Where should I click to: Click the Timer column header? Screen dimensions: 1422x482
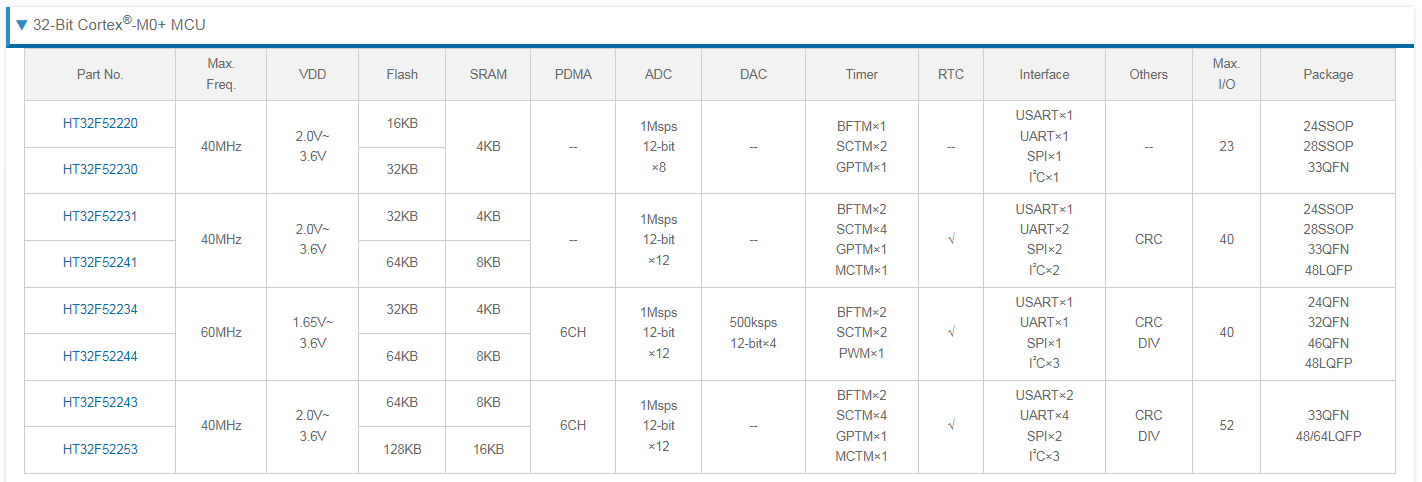pos(861,74)
